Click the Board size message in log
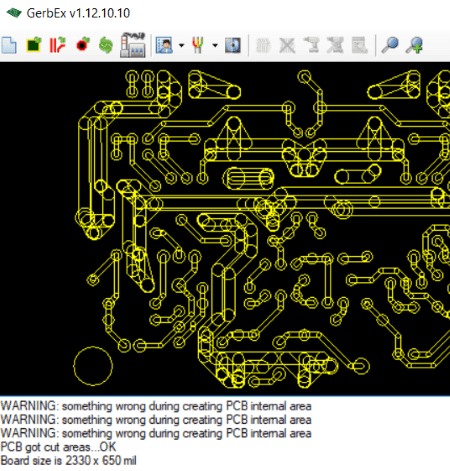 coord(68,461)
